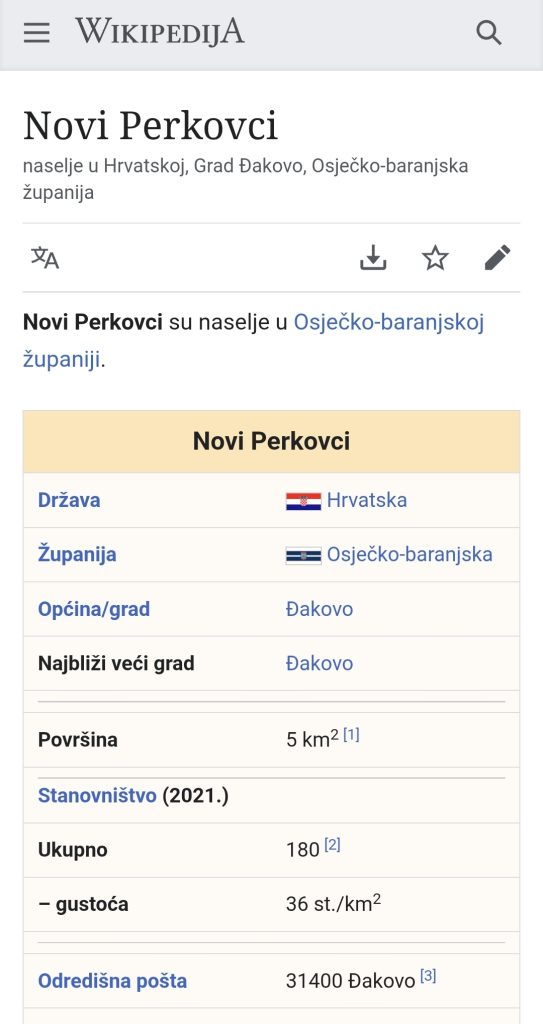Open the hamburger main menu
Image resolution: width=543 pixels, height=1024 pixels.
pyautogui.click(x=37, y=32)
